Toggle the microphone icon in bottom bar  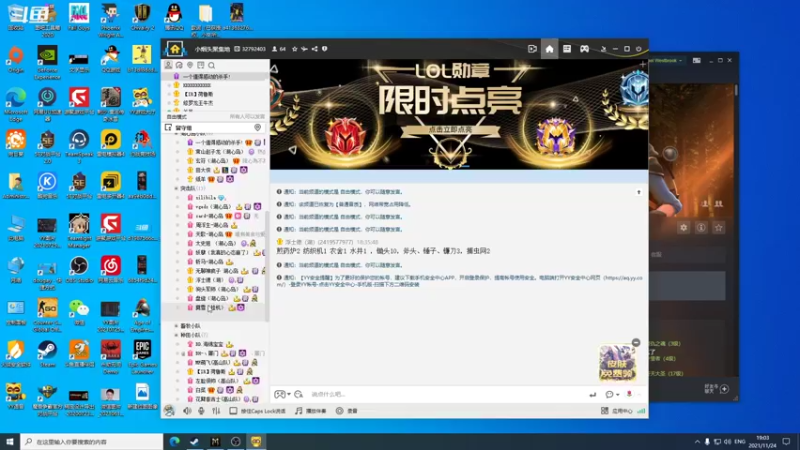coord(202,411)
